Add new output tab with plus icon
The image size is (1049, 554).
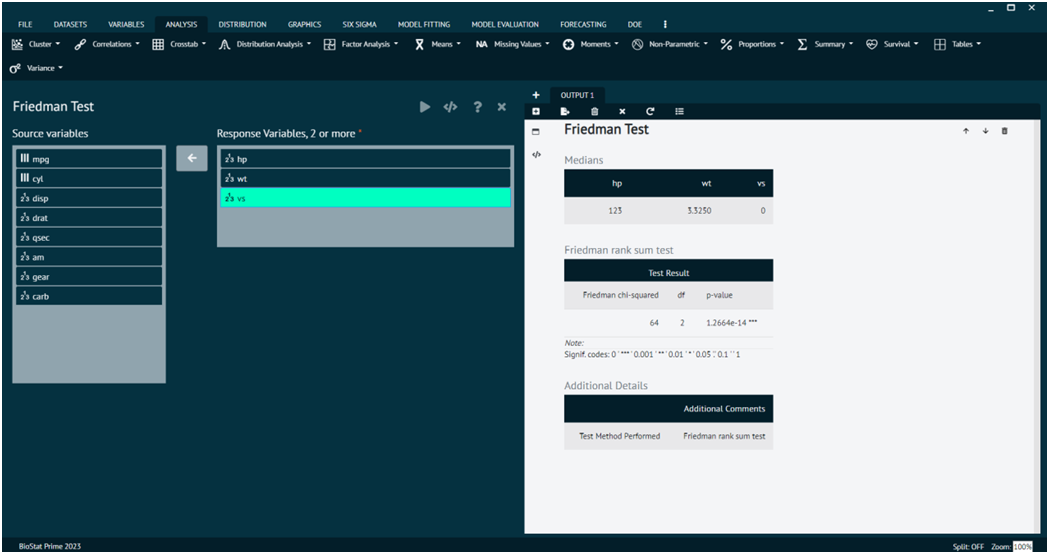(x=536, y=95)
